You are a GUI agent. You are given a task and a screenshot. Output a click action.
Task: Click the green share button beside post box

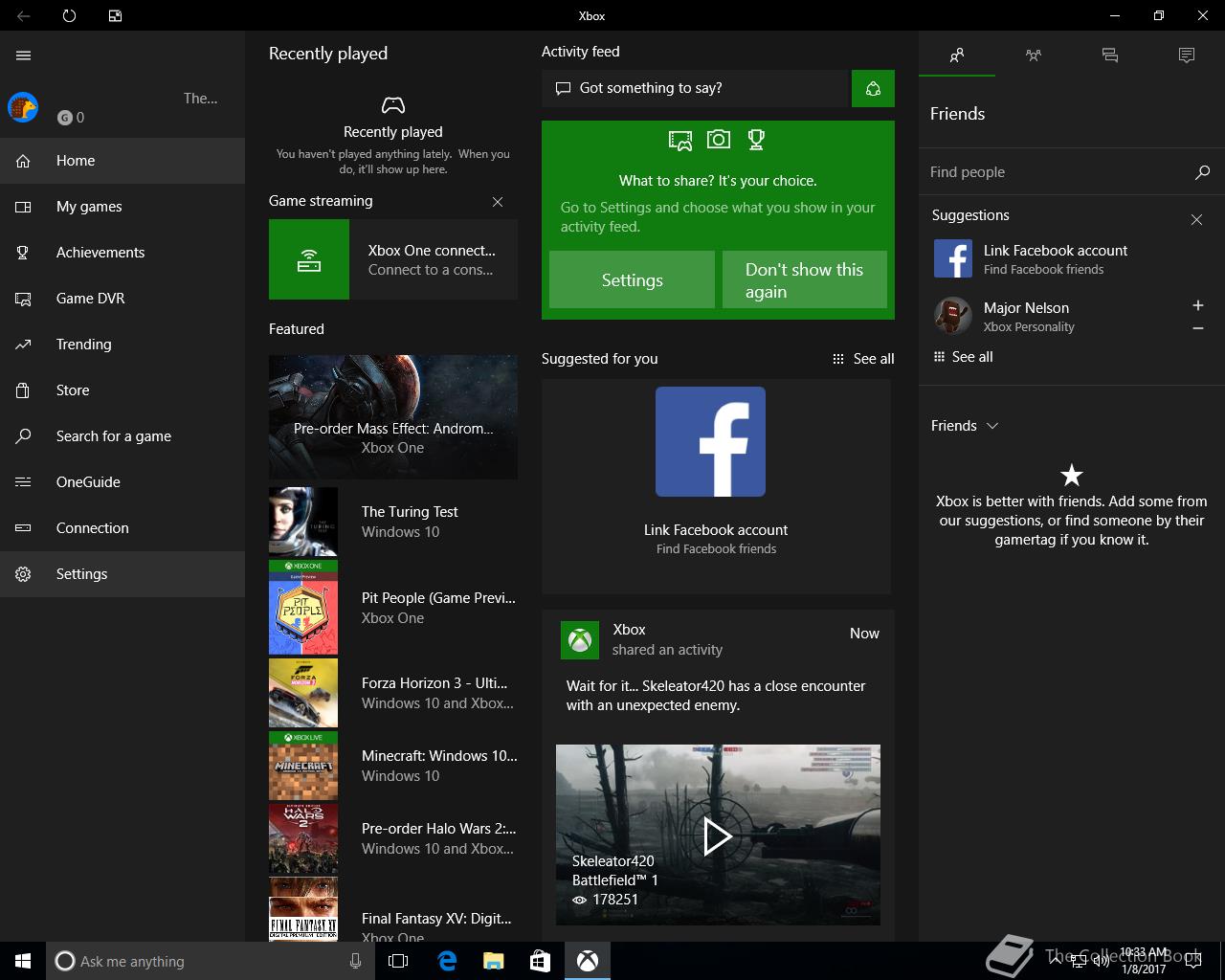[873, 88]
